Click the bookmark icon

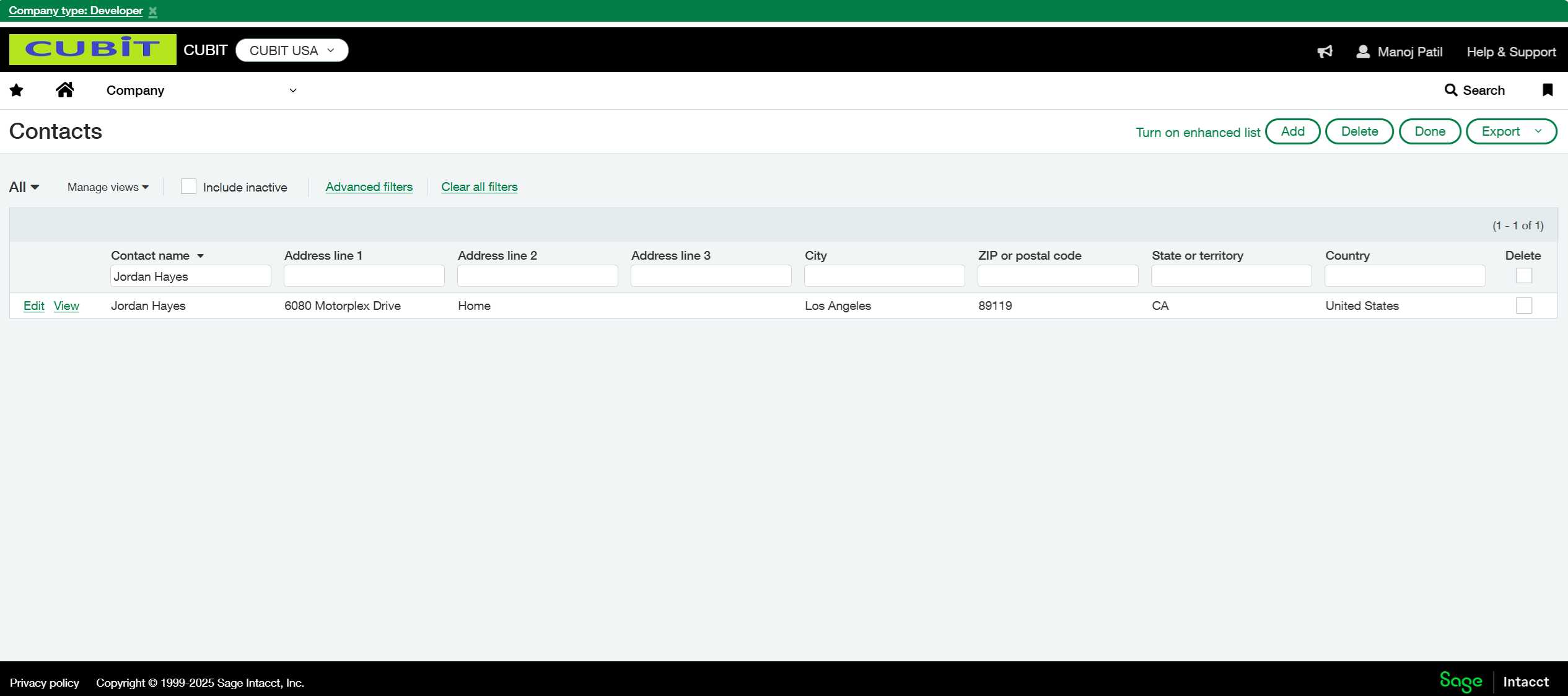tap(1547, 90)
